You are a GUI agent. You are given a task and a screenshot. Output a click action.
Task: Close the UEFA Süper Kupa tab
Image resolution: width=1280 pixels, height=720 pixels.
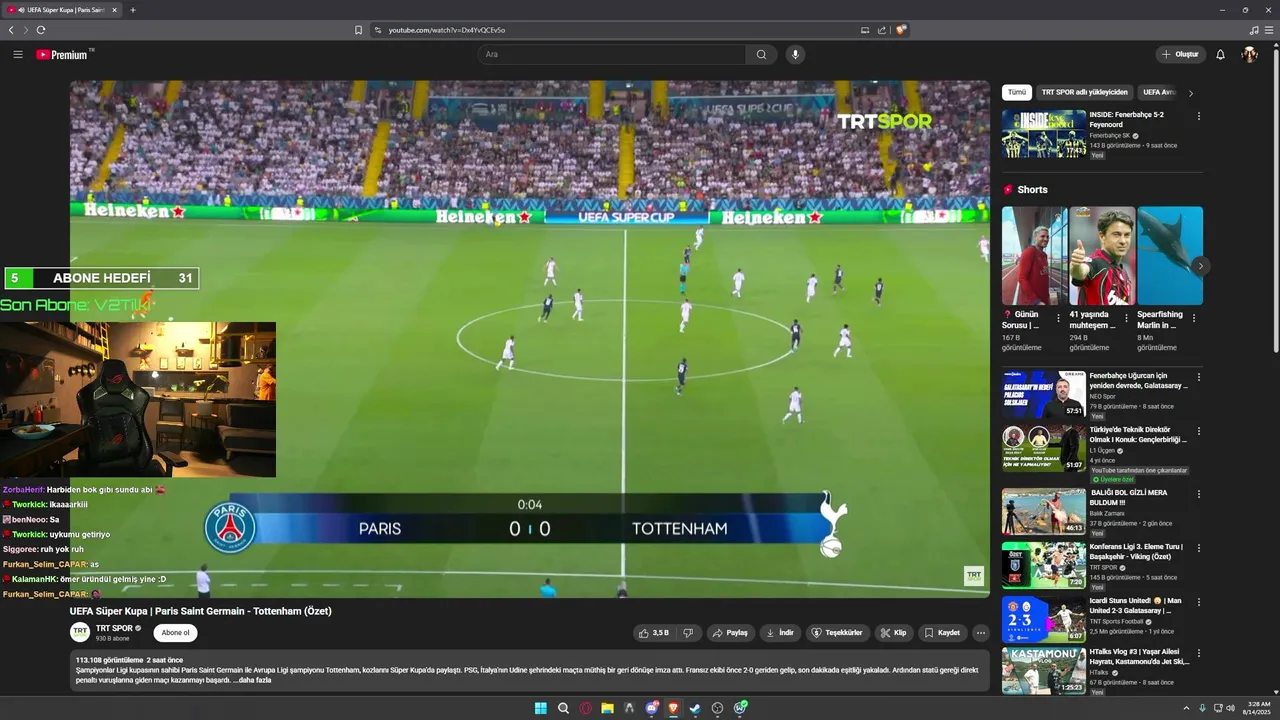coord(114,10)
